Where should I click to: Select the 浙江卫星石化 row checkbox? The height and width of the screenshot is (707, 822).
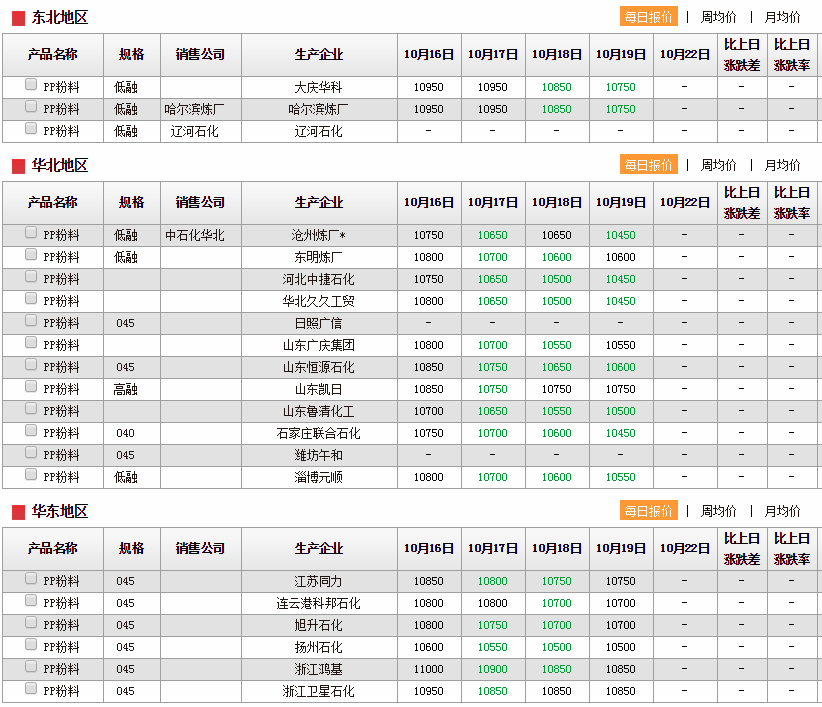(x=31, y=688)
